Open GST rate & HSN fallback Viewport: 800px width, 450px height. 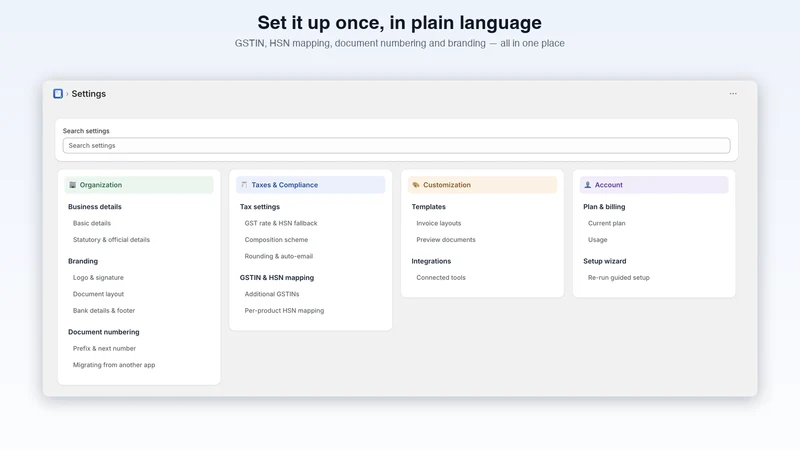pyautogui.click(x=281, y=223)
